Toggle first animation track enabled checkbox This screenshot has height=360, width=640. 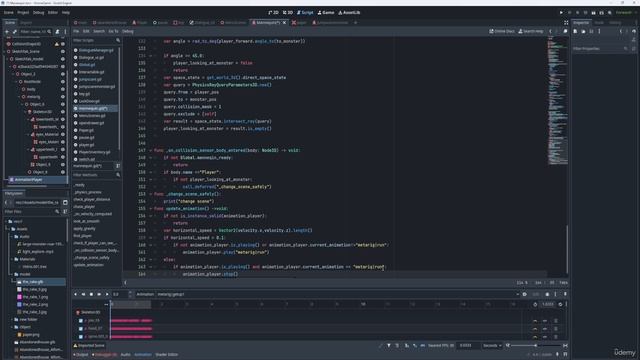81,321
